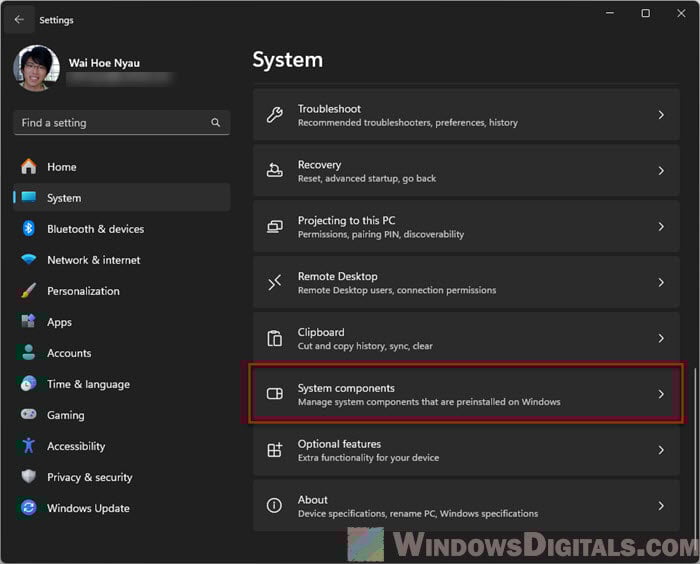Open Clipboard chevron arrow
This screenshot has height=564, width=700.
(x=661, y=338)
